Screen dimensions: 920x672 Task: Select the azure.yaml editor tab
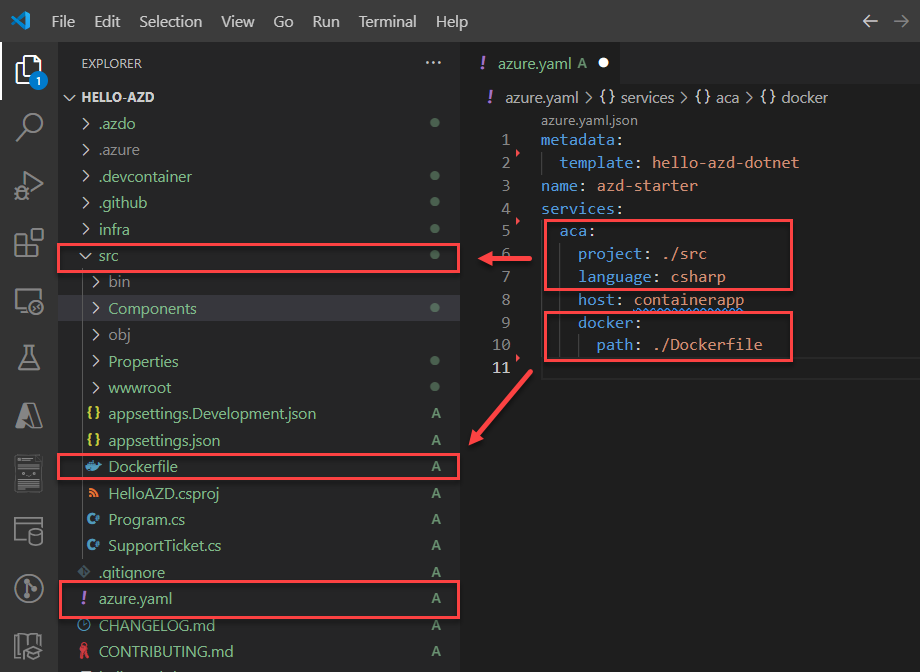(537, 63)
